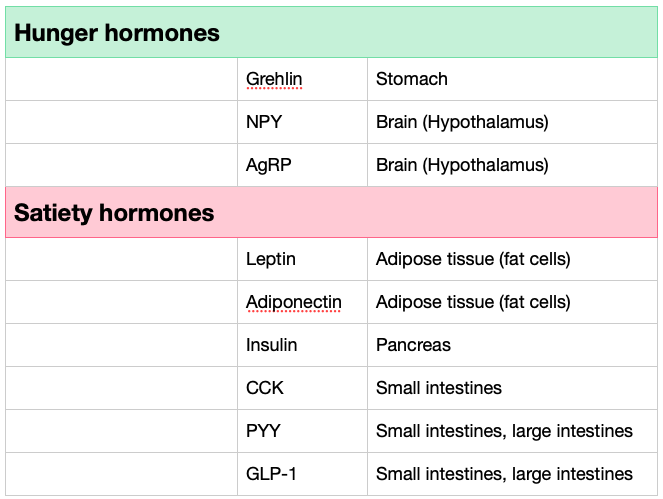
Task: Select the AgRP cell
Action: pyautogui.click(x=302, y=165)
